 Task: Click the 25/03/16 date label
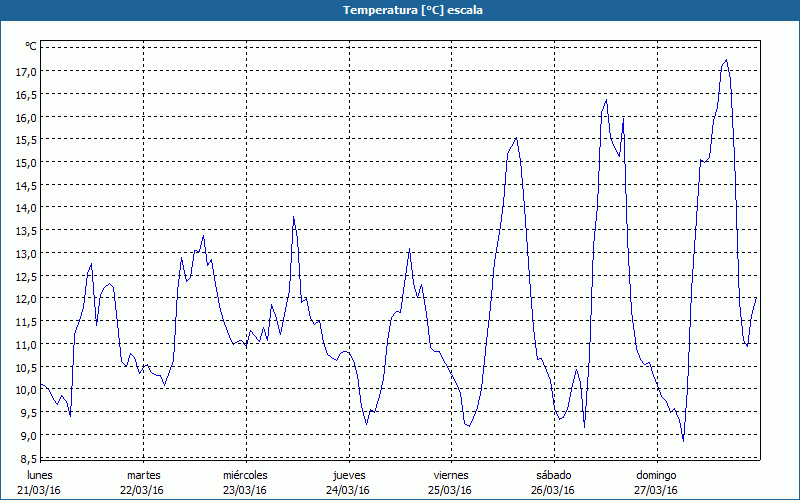pyautogui.click(x=450, y=490)
